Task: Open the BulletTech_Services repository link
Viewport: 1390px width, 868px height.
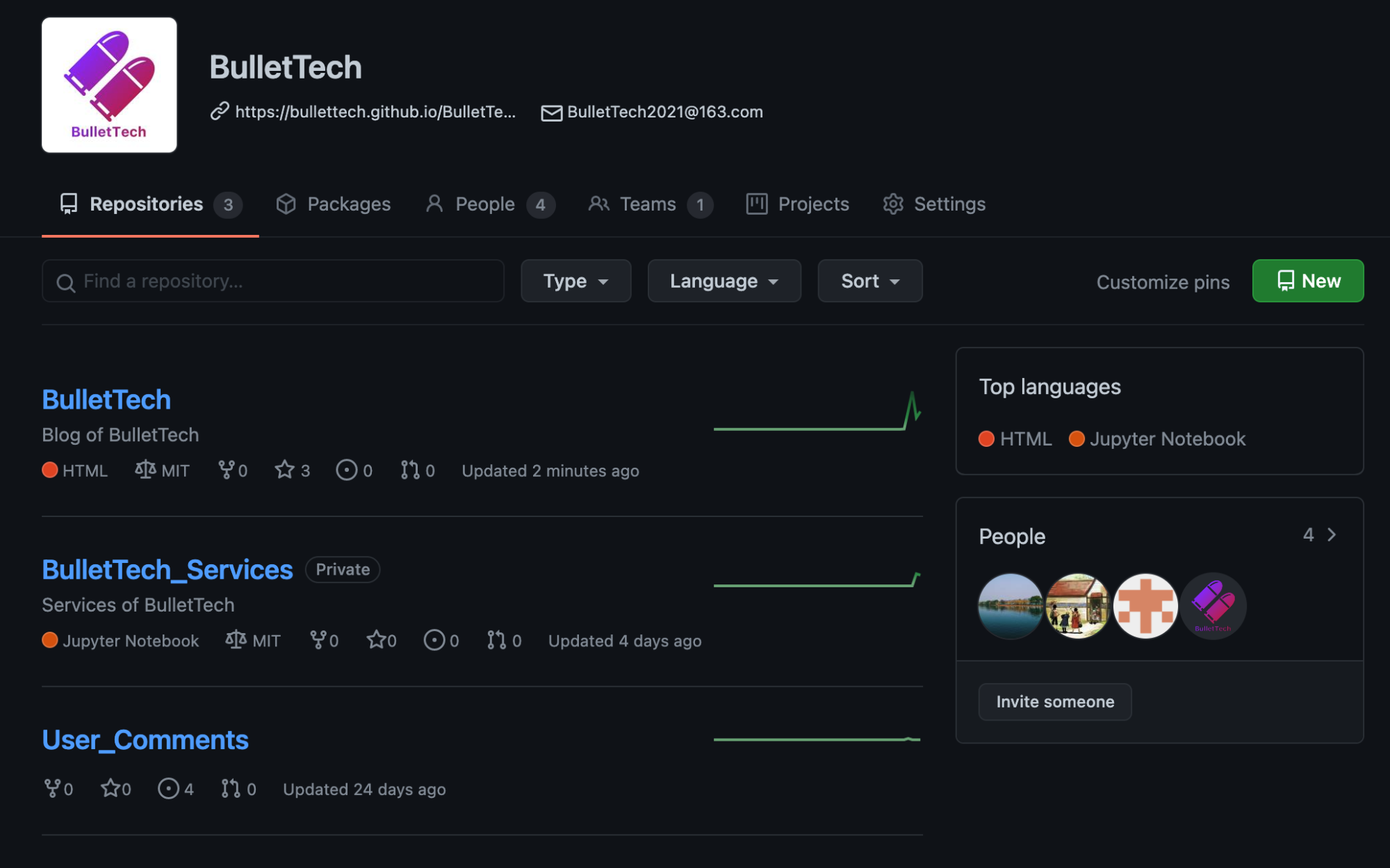Action: pos(167,570)
